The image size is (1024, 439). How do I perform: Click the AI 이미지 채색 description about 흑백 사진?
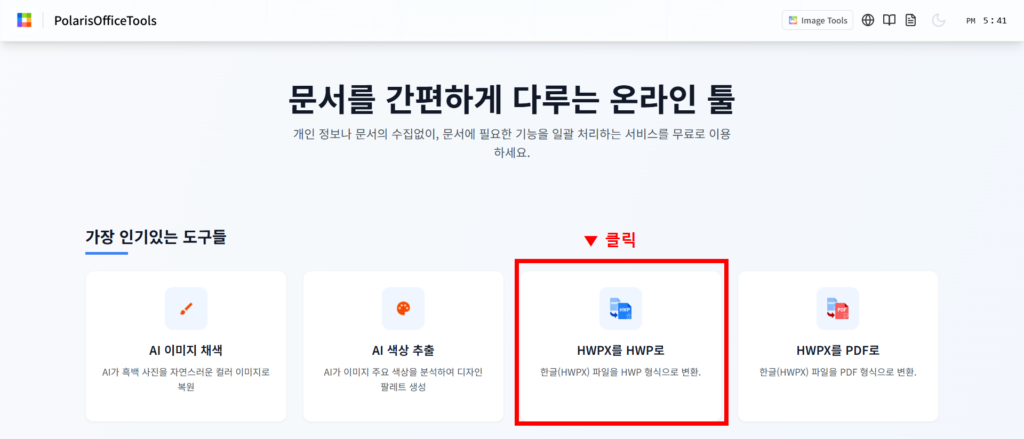(x=186, y=380)
